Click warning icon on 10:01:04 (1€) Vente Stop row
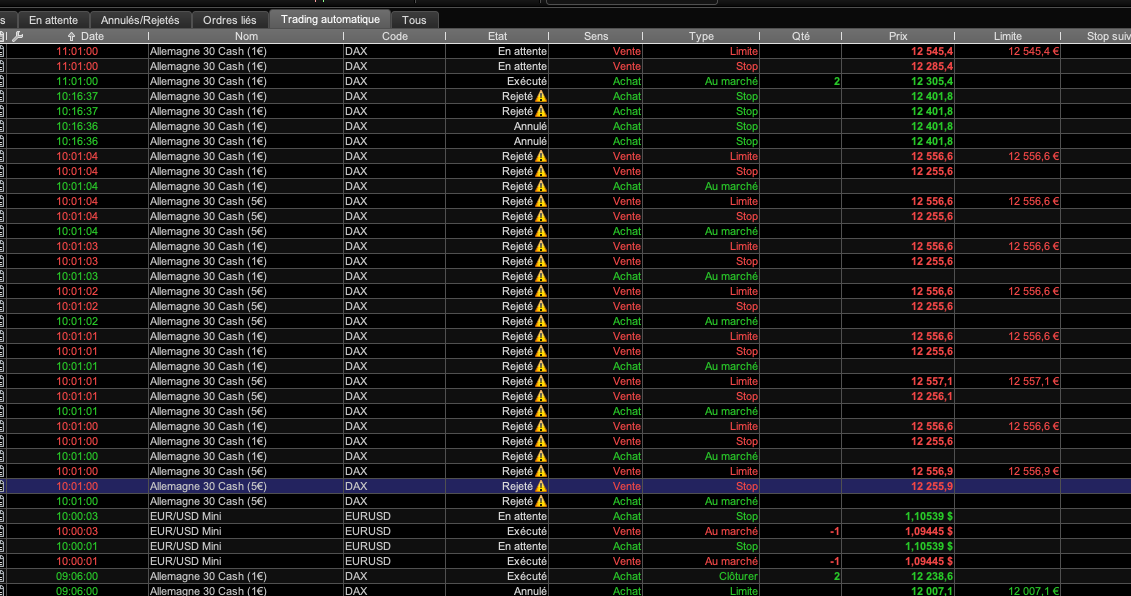 coord(541,171)
